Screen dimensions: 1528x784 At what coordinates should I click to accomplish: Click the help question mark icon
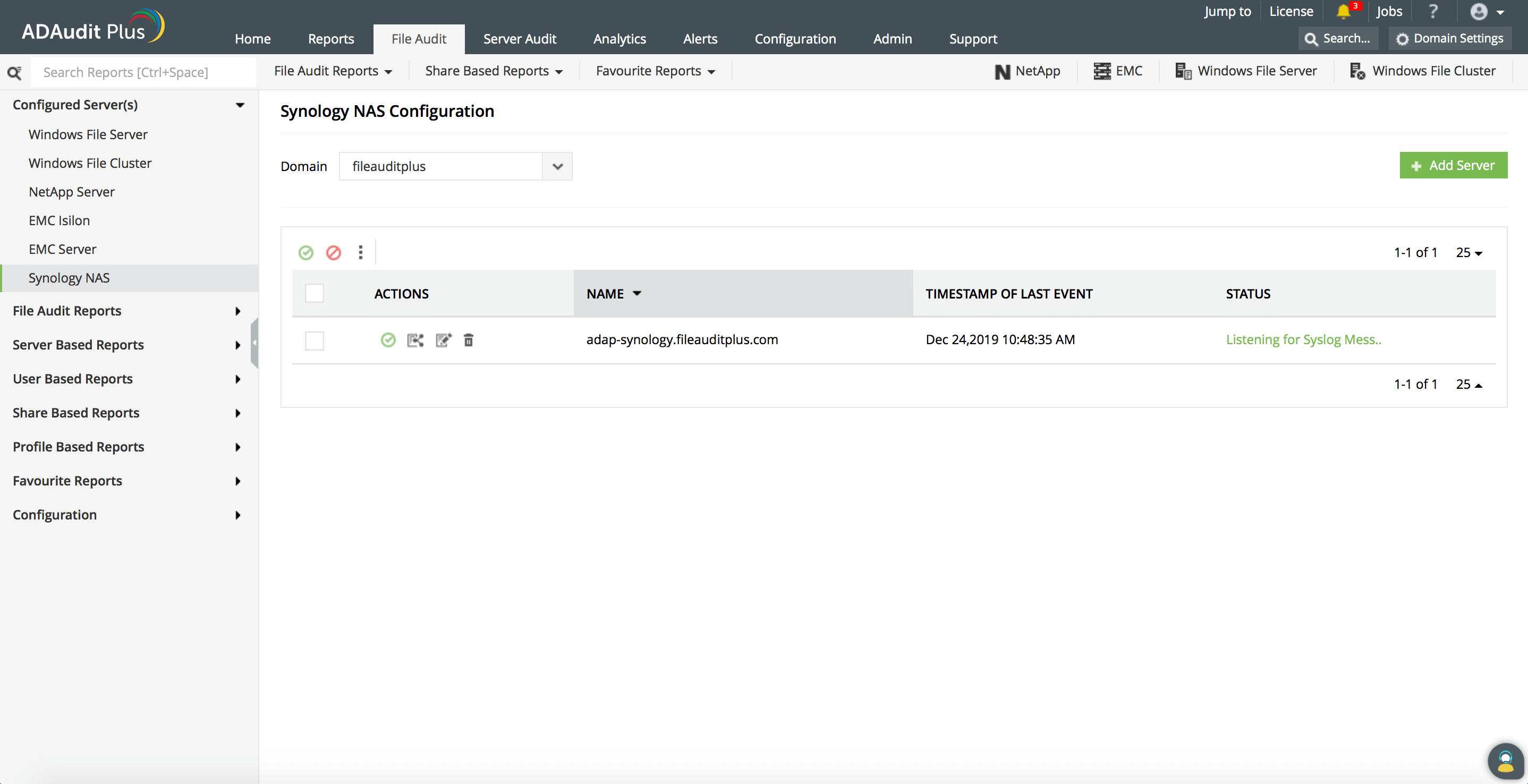coord(1432,12)
